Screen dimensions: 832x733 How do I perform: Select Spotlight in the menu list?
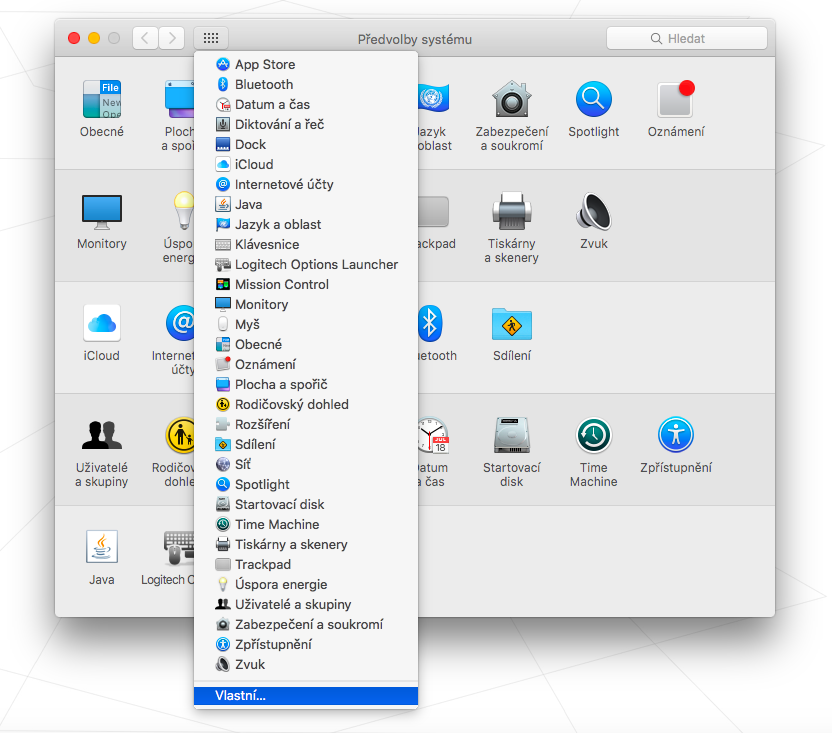click(x=306, y=484)
